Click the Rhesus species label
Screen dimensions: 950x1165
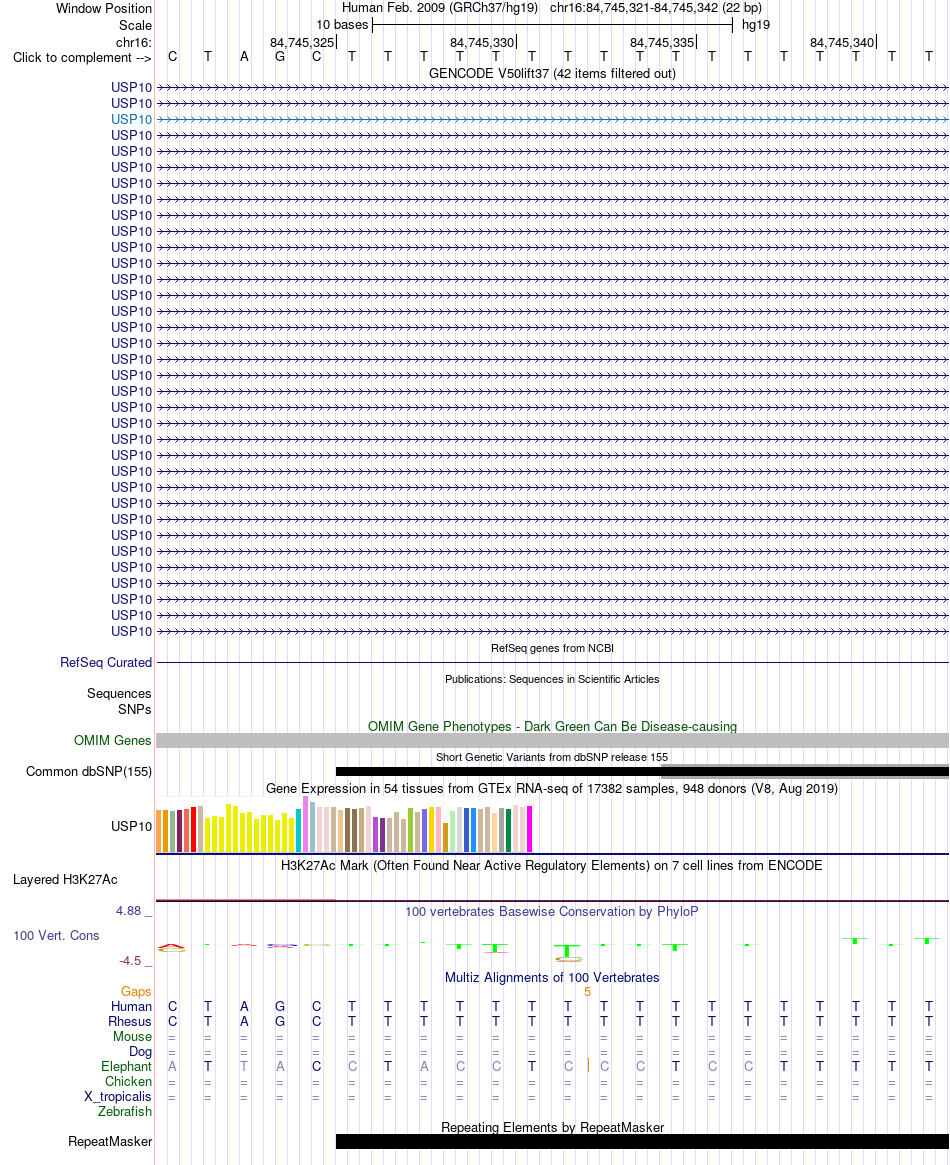(x=130, y=1022)
